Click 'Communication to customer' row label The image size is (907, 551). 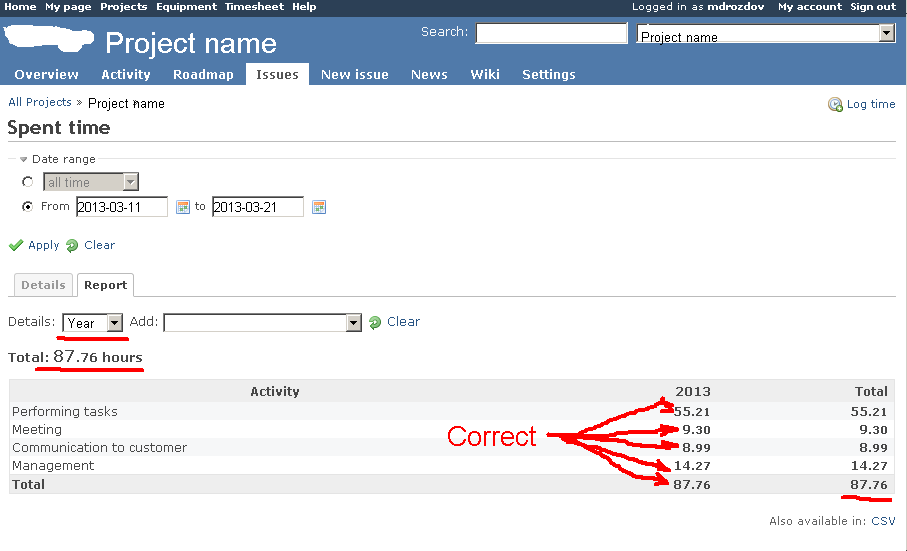(x=99, y=448)
